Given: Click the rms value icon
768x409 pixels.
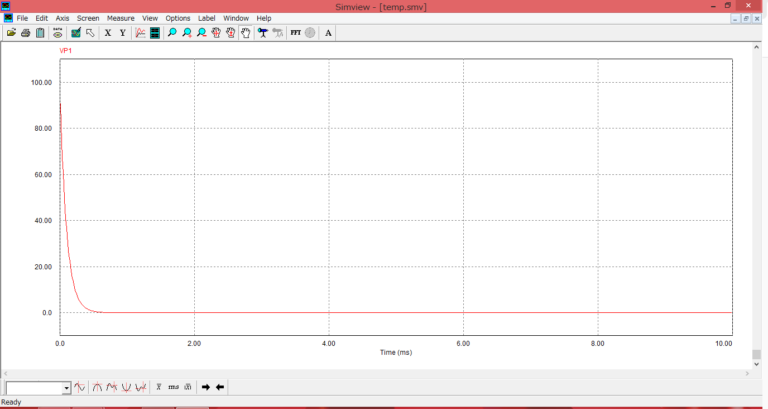Looking at the screenshot, I should (173, 387).
